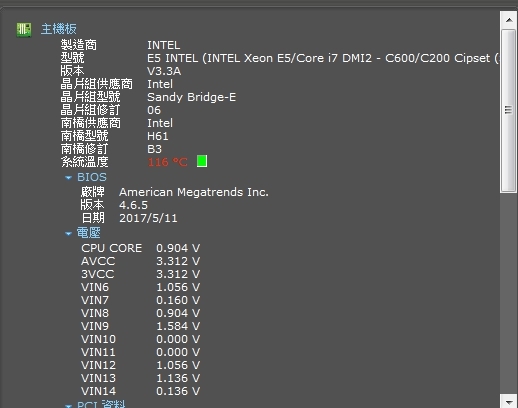This screenshot has width=518, height=408.
Task: Click the scrollbar up arrow
Action: point(509,20)
